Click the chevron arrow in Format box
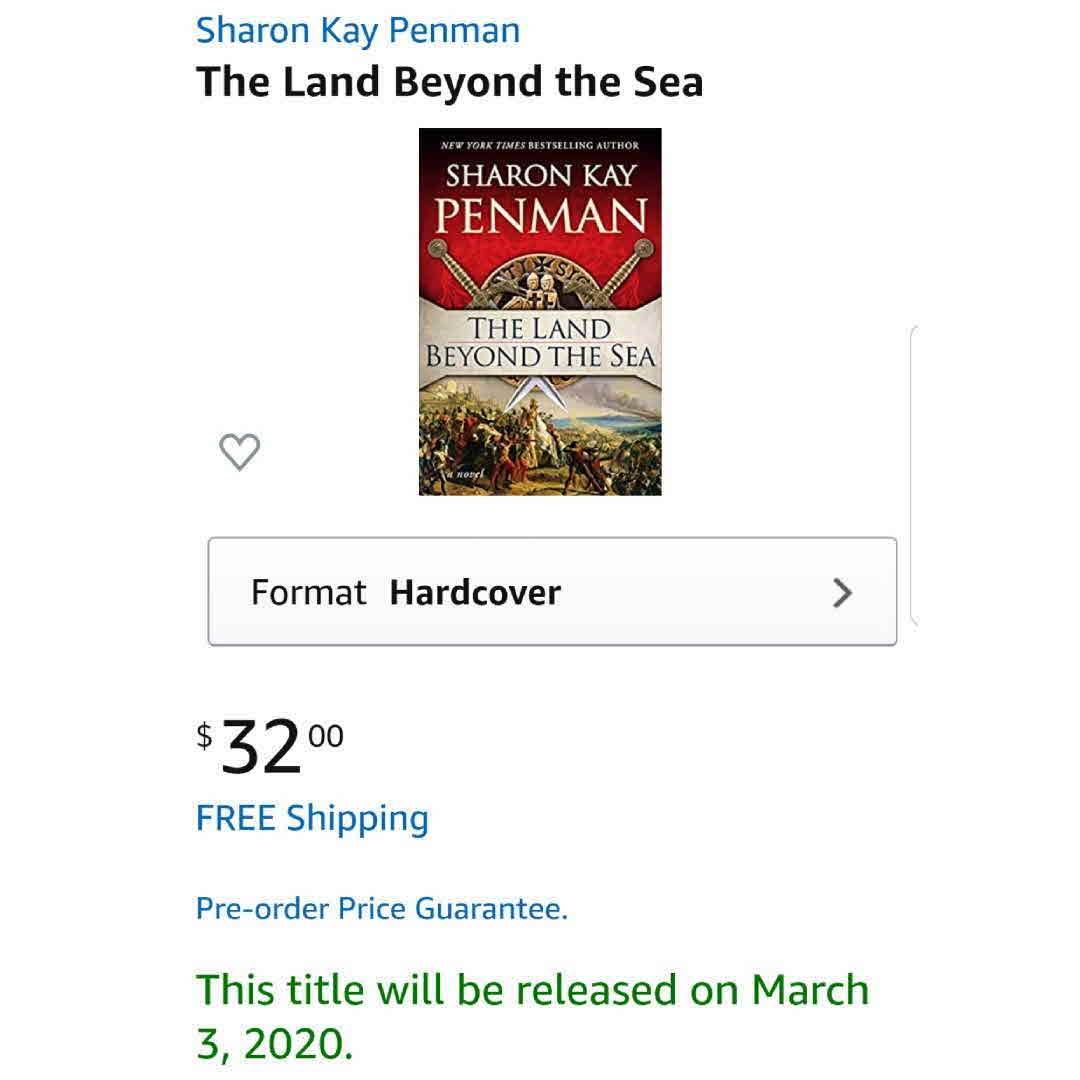The width and height of the screenshot is (1080, 1080). pos(842,593)
